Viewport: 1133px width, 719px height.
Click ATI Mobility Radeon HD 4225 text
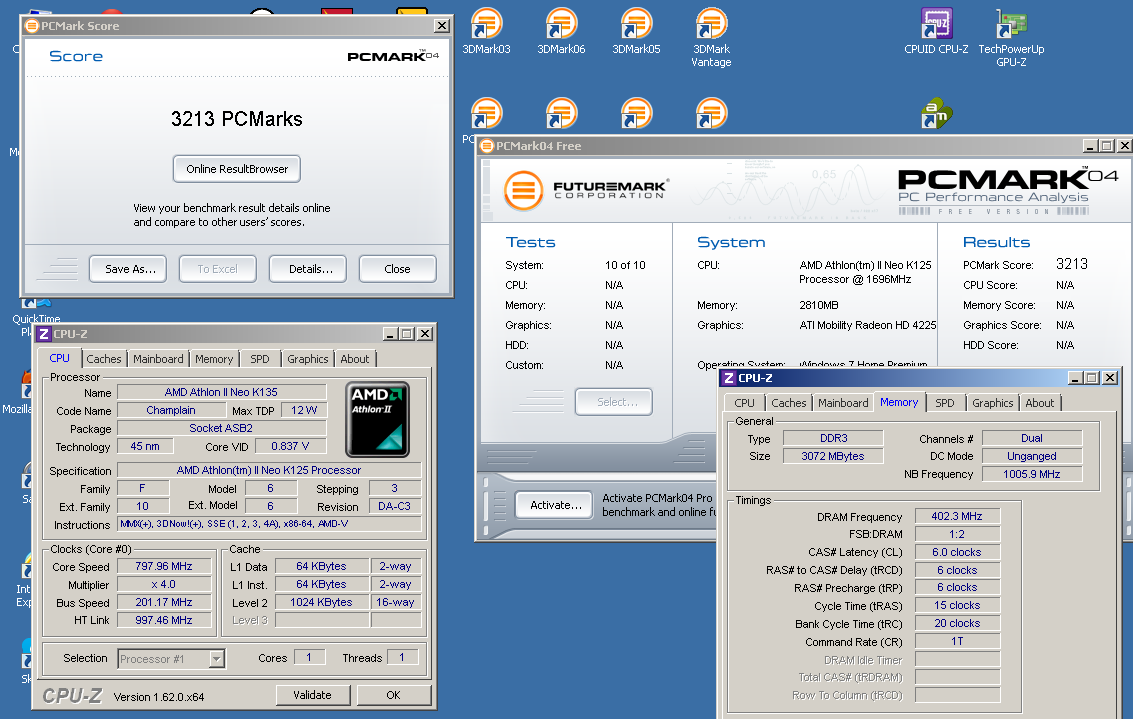(867, 325)
